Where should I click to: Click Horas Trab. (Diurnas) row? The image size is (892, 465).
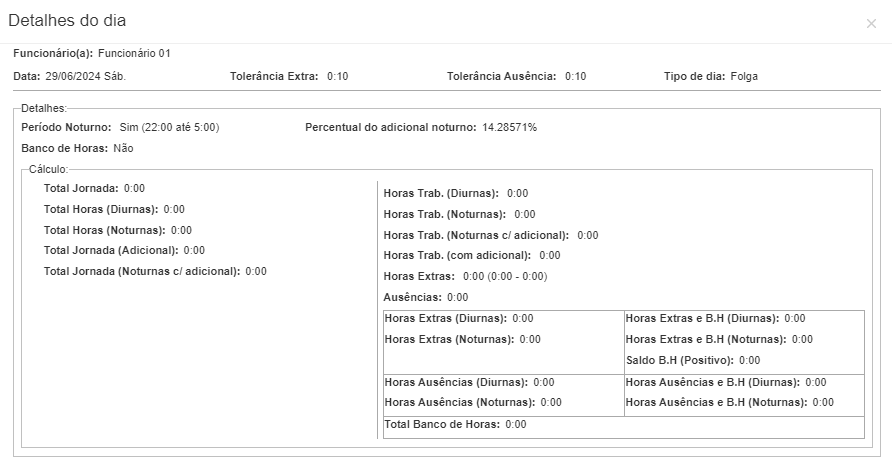455,194
